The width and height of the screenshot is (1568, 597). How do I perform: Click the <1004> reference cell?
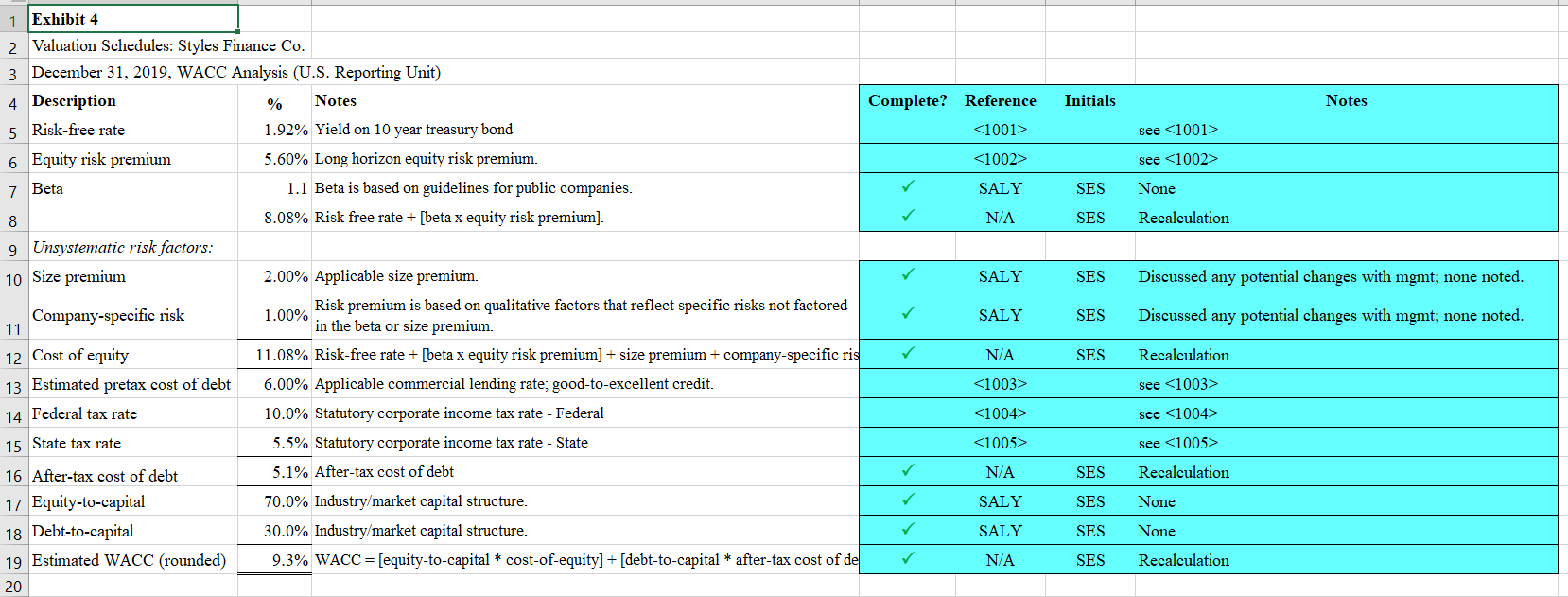1001,413
